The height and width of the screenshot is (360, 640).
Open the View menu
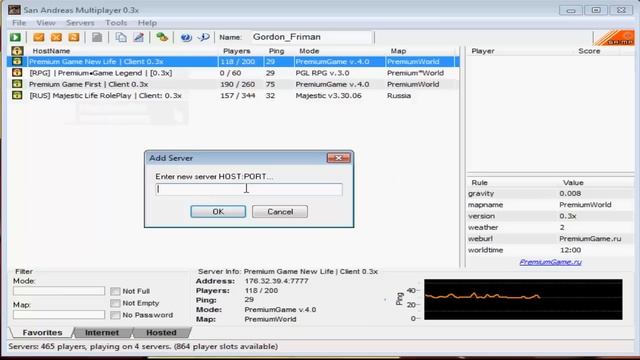pos(46,23)
